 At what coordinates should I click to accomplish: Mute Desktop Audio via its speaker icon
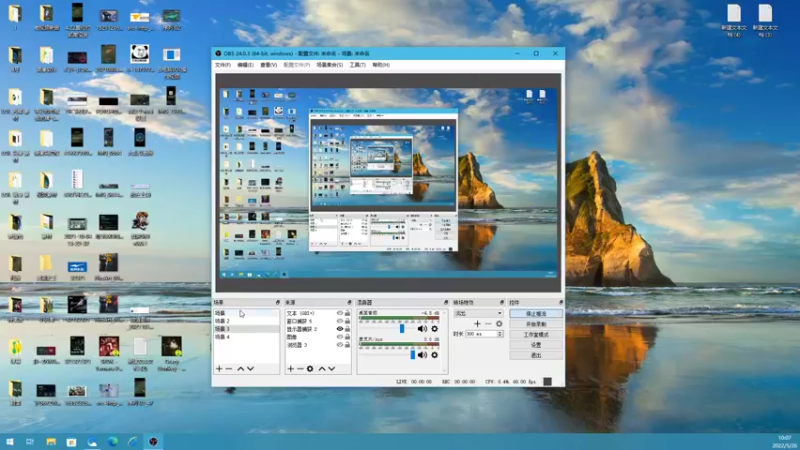[422, 329]
